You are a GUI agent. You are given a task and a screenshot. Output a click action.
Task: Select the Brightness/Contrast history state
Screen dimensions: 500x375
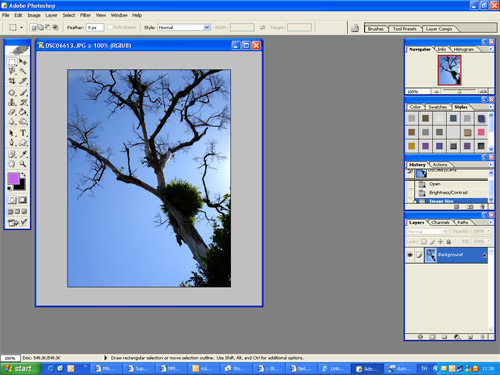[451, 193]
